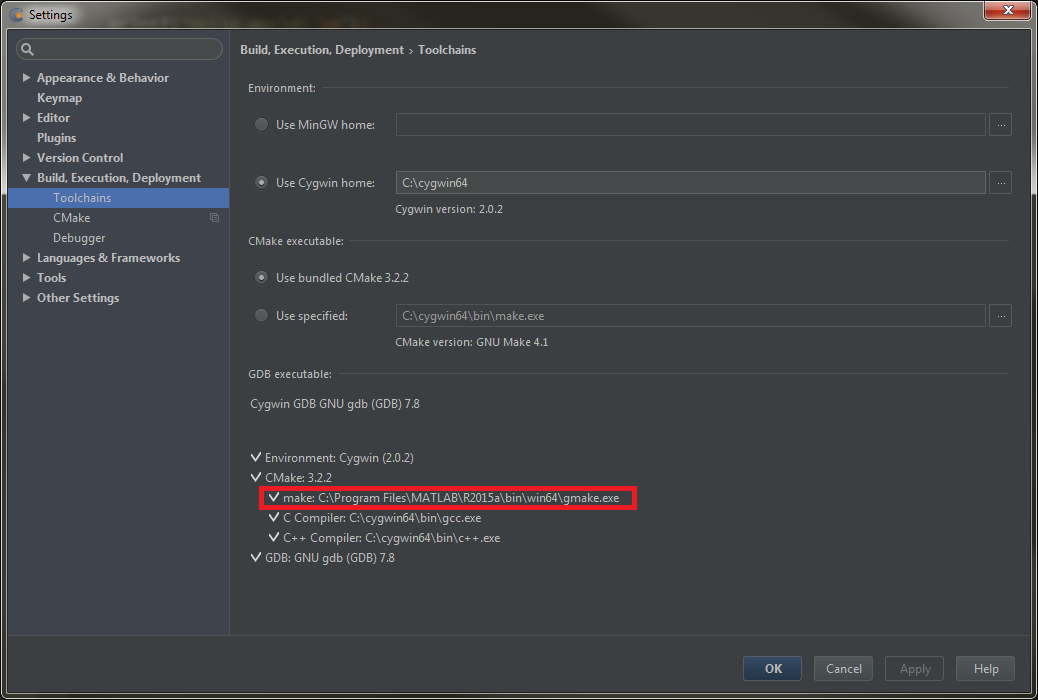Screen dimensions: 1038x700
Task: Click Cygwin version: 2.0.2 text
Action: point(449,209)
